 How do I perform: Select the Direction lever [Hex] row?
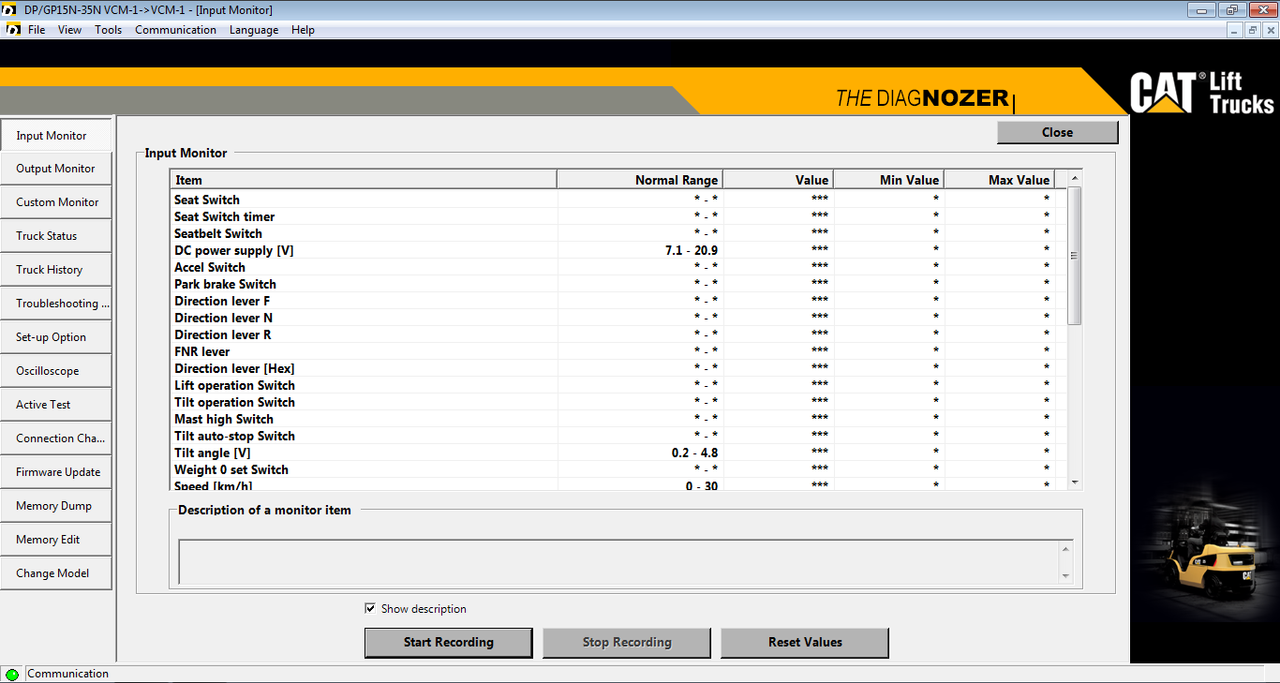[618, 369]
